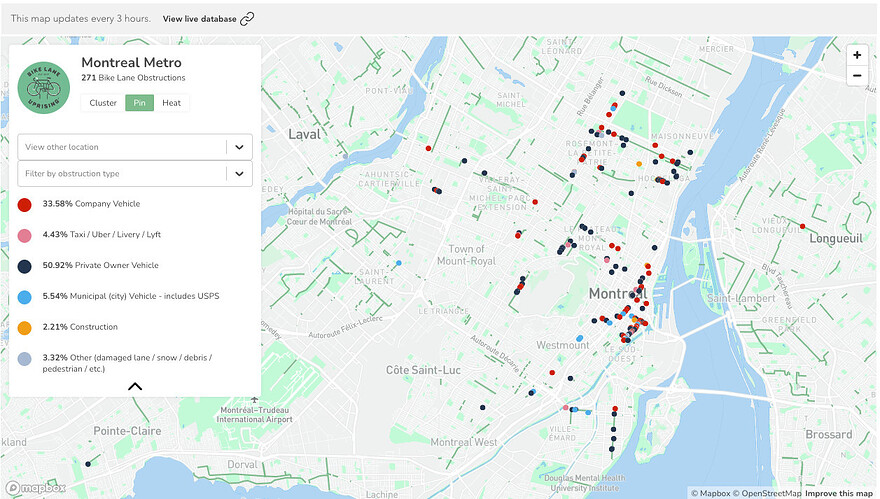
Task: Click the dark navy Private Owner Vehicle swatch
Action: click(x=24, y=266)
